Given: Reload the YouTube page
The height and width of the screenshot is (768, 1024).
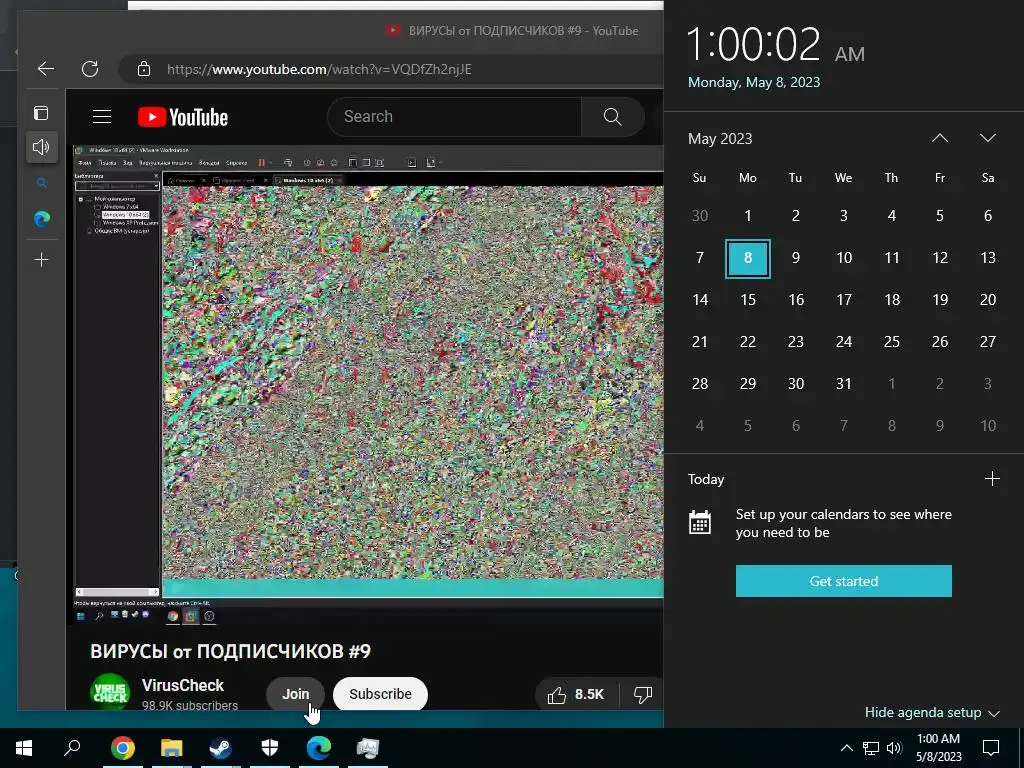Looking at the screenshot, I should point(90,69).
